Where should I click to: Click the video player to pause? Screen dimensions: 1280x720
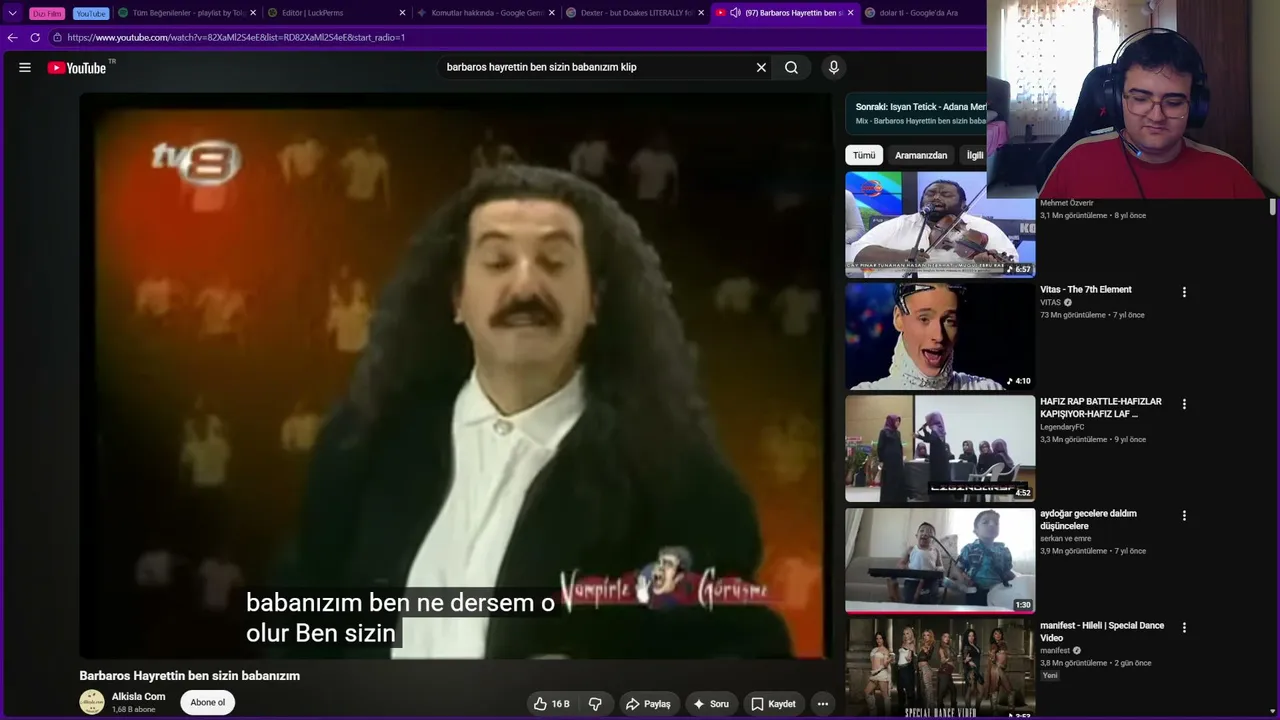point(455,376)
